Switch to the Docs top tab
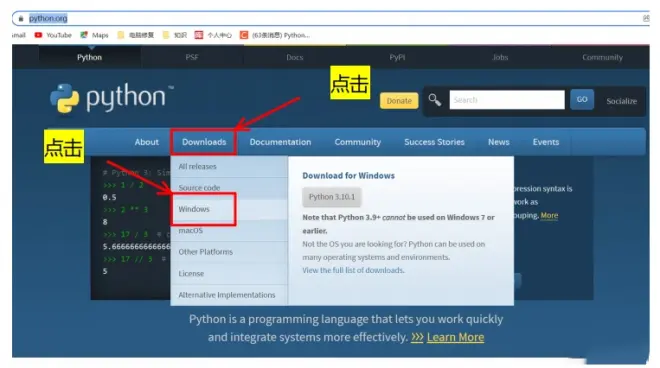660x368 pixels. [x=295, y=57]
